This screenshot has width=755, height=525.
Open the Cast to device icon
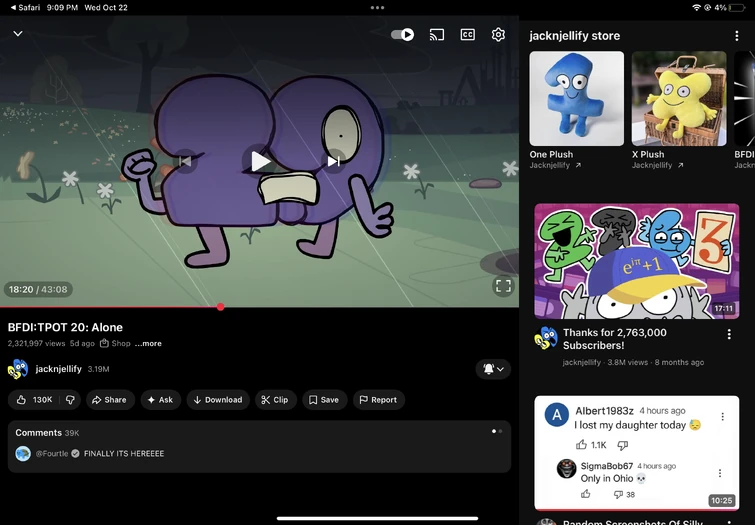437,35
